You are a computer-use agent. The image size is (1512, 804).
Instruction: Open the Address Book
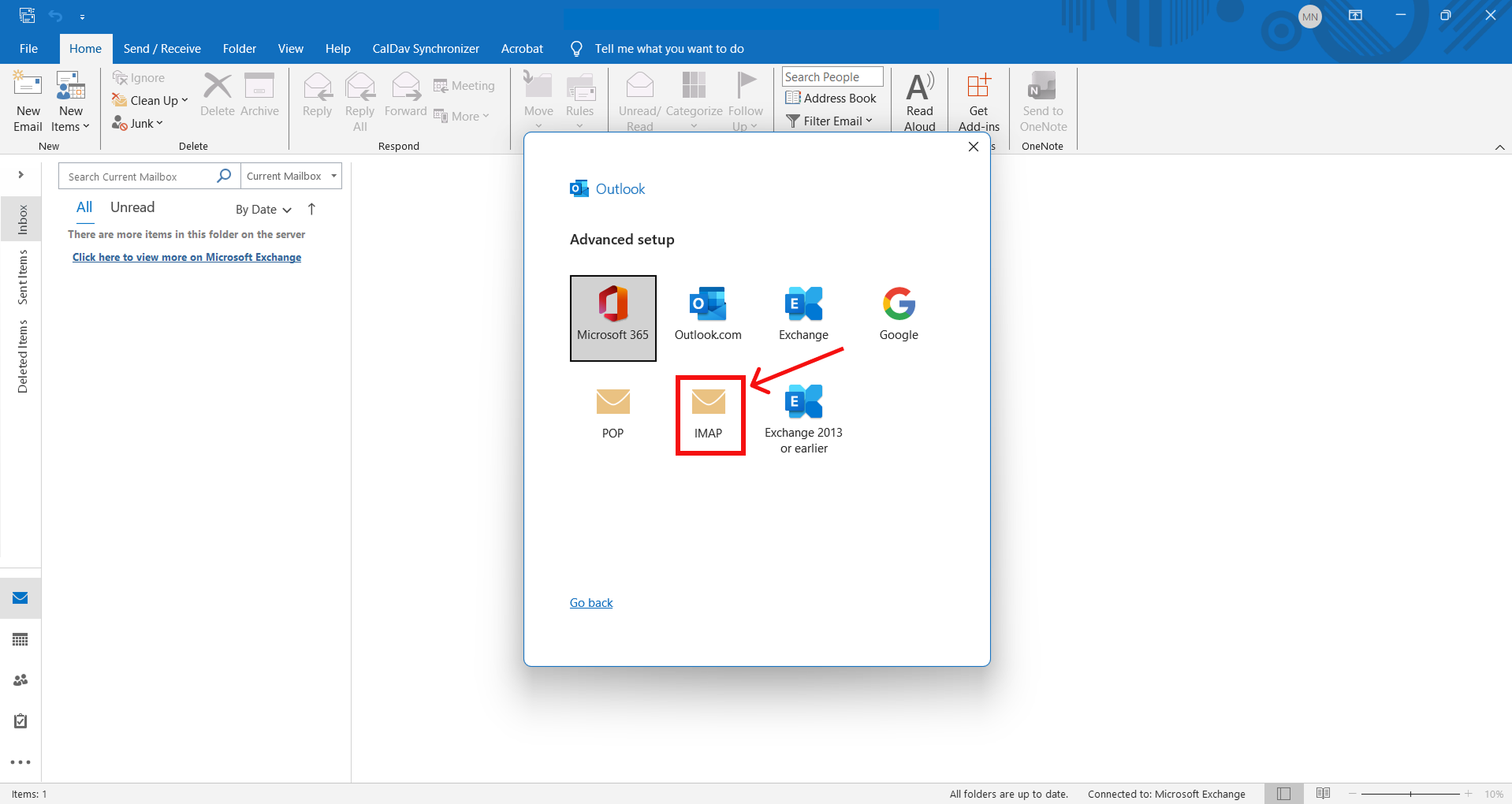(831, 98)
